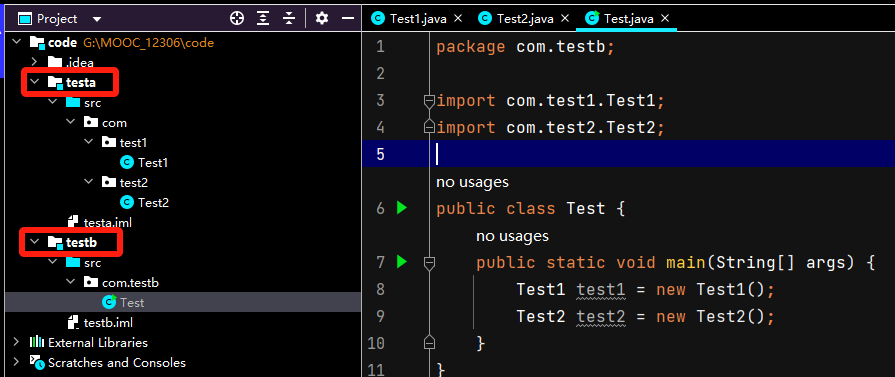Close the Test2.java tab

565,18
